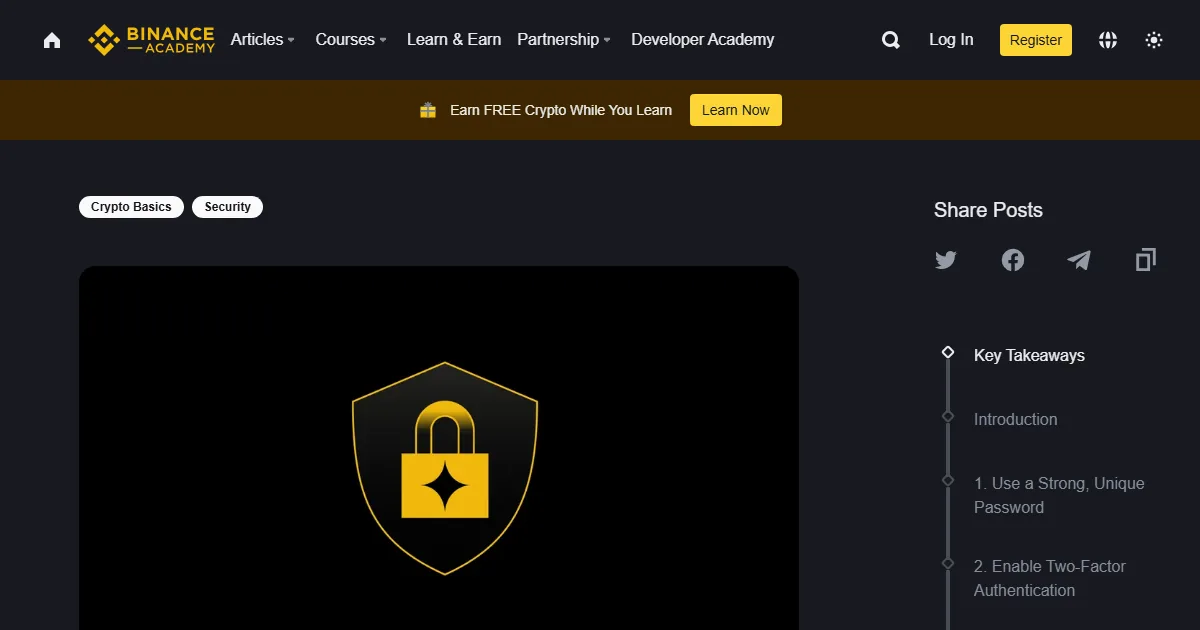The image size is (1200, 630).
Task: Share the post on Twitter
Action: point(946,260)
